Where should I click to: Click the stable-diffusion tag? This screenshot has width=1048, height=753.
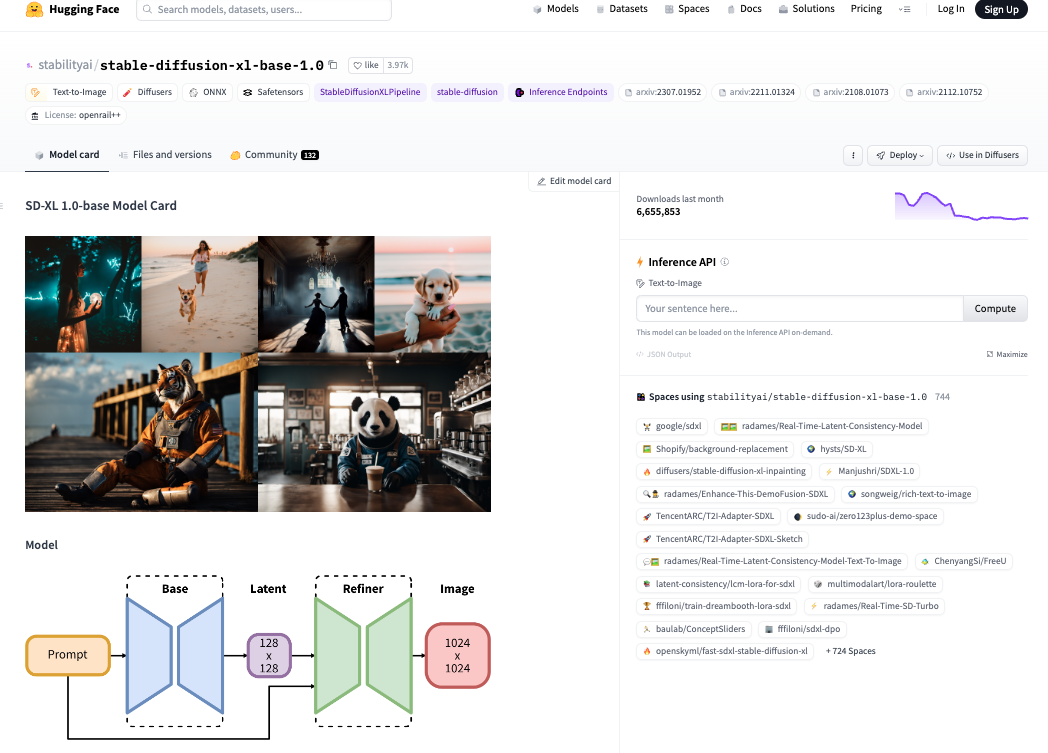pyautogui.click(x=467, y=92)
